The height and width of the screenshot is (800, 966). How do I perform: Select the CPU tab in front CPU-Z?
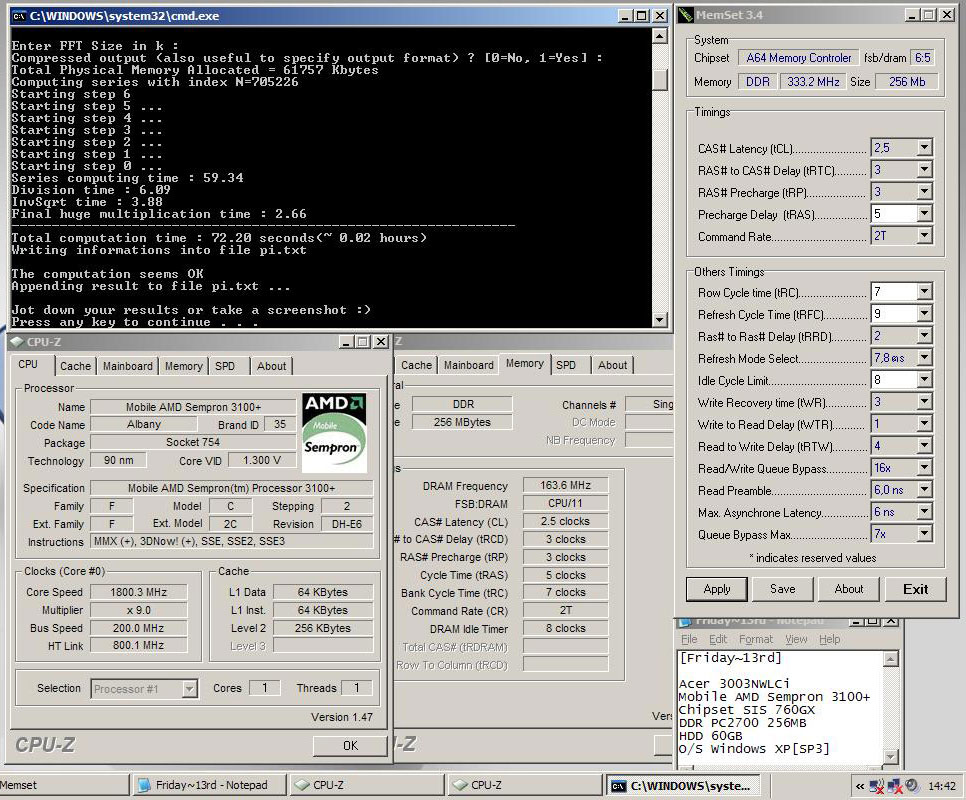click(x=28, y=365)
